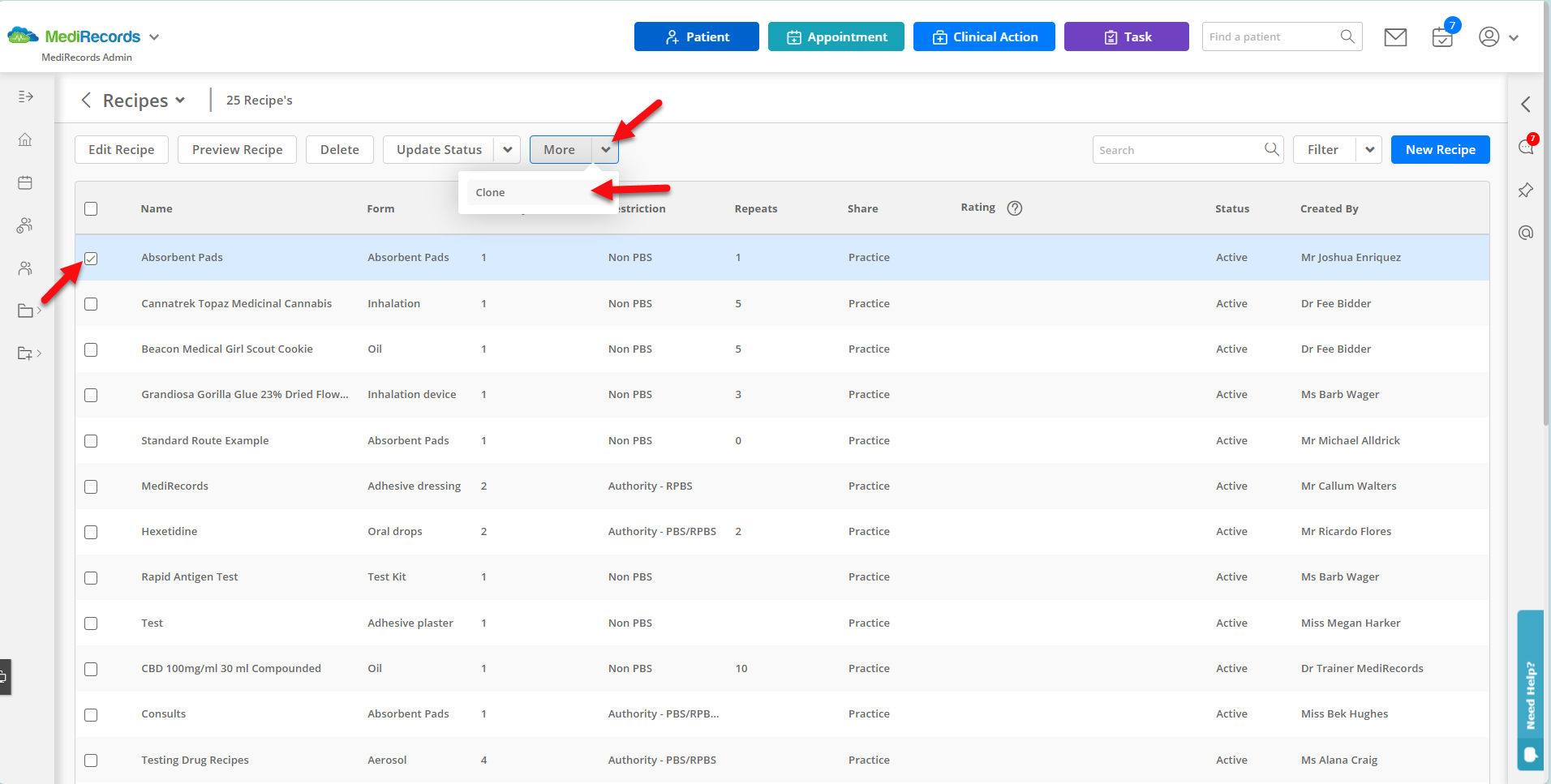Uncheck the Absorbent Pads recipe checkbox
Viewport: 1551px width, 784px height.
click(91, 259)
